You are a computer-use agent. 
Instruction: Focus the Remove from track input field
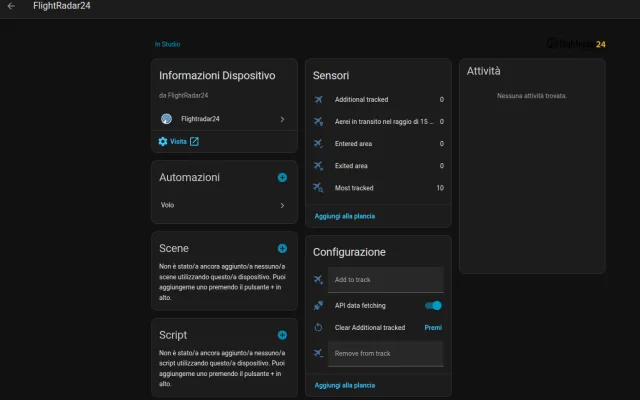pos(385,353)
